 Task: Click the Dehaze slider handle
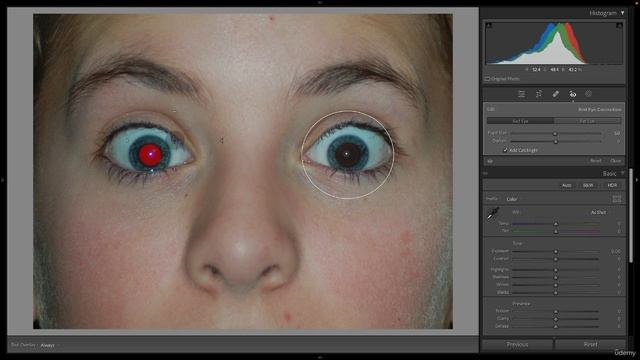[556, 327]
